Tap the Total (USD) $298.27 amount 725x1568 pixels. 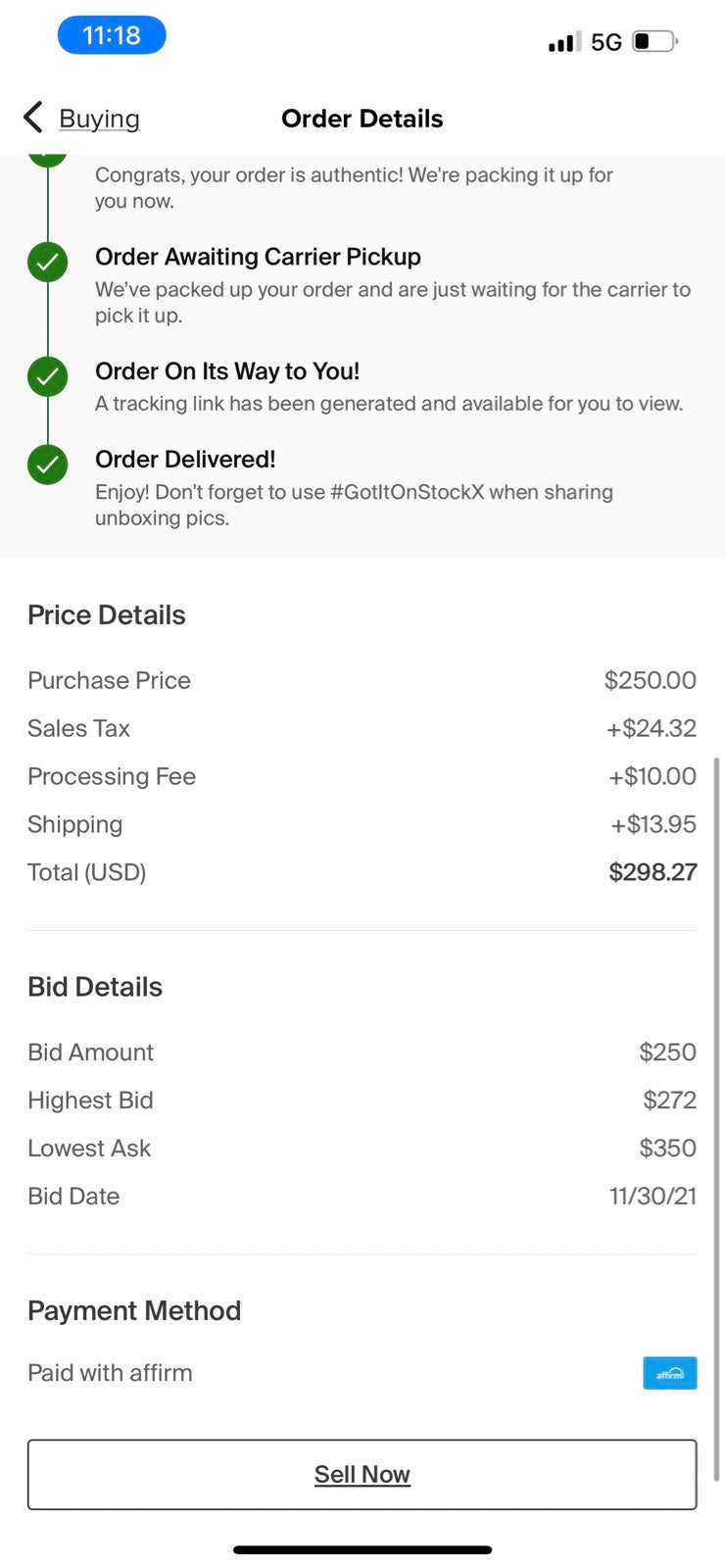[x=652, y=872]
